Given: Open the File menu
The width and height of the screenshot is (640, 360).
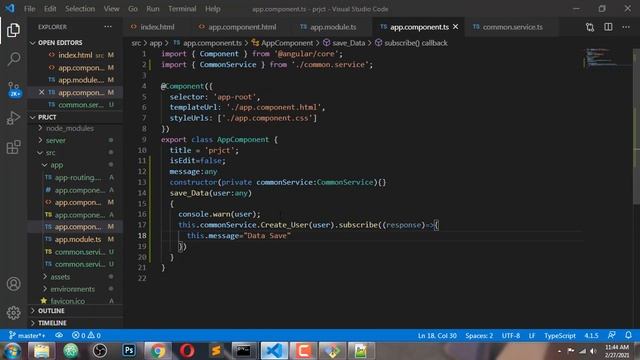Looking at the screenshot, I should tap(29, 9).
